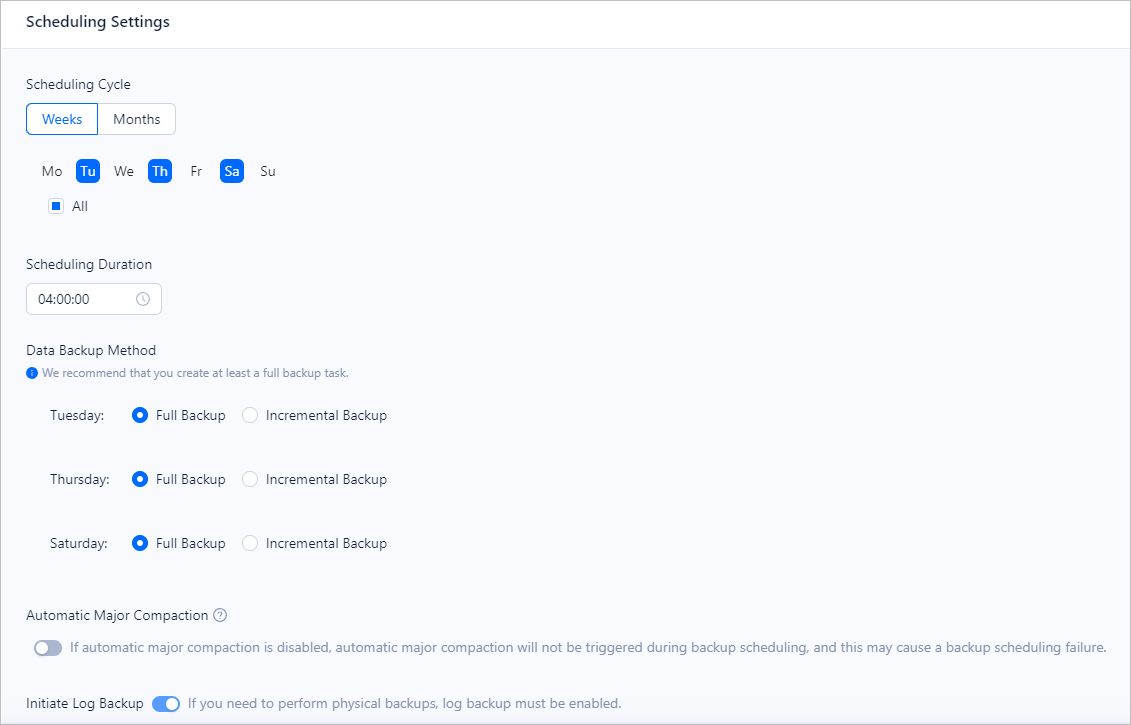Select Full Backup for Saturday
The width and height of the screenshot is (1131, 725).
pyautogui.click(x=140, y=543)
